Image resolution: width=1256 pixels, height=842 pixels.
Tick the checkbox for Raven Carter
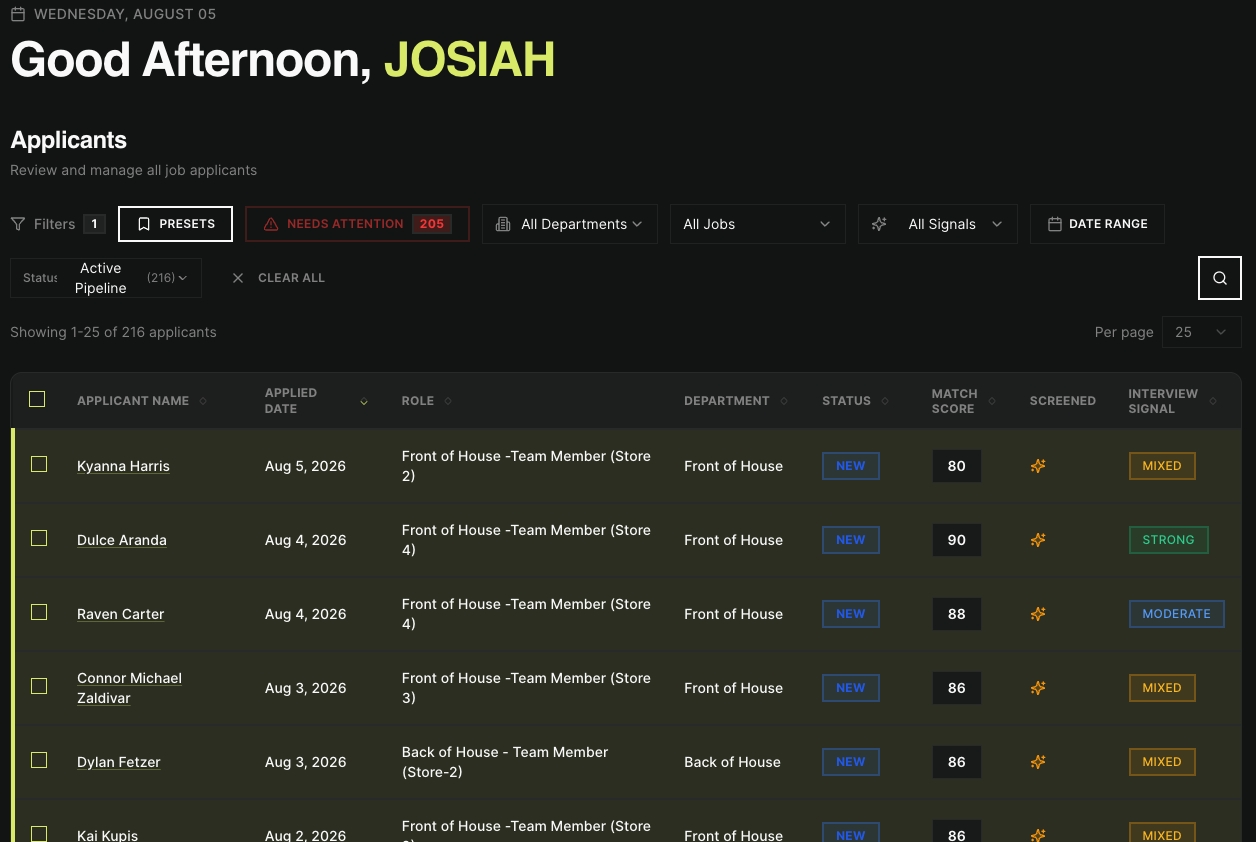39,612
